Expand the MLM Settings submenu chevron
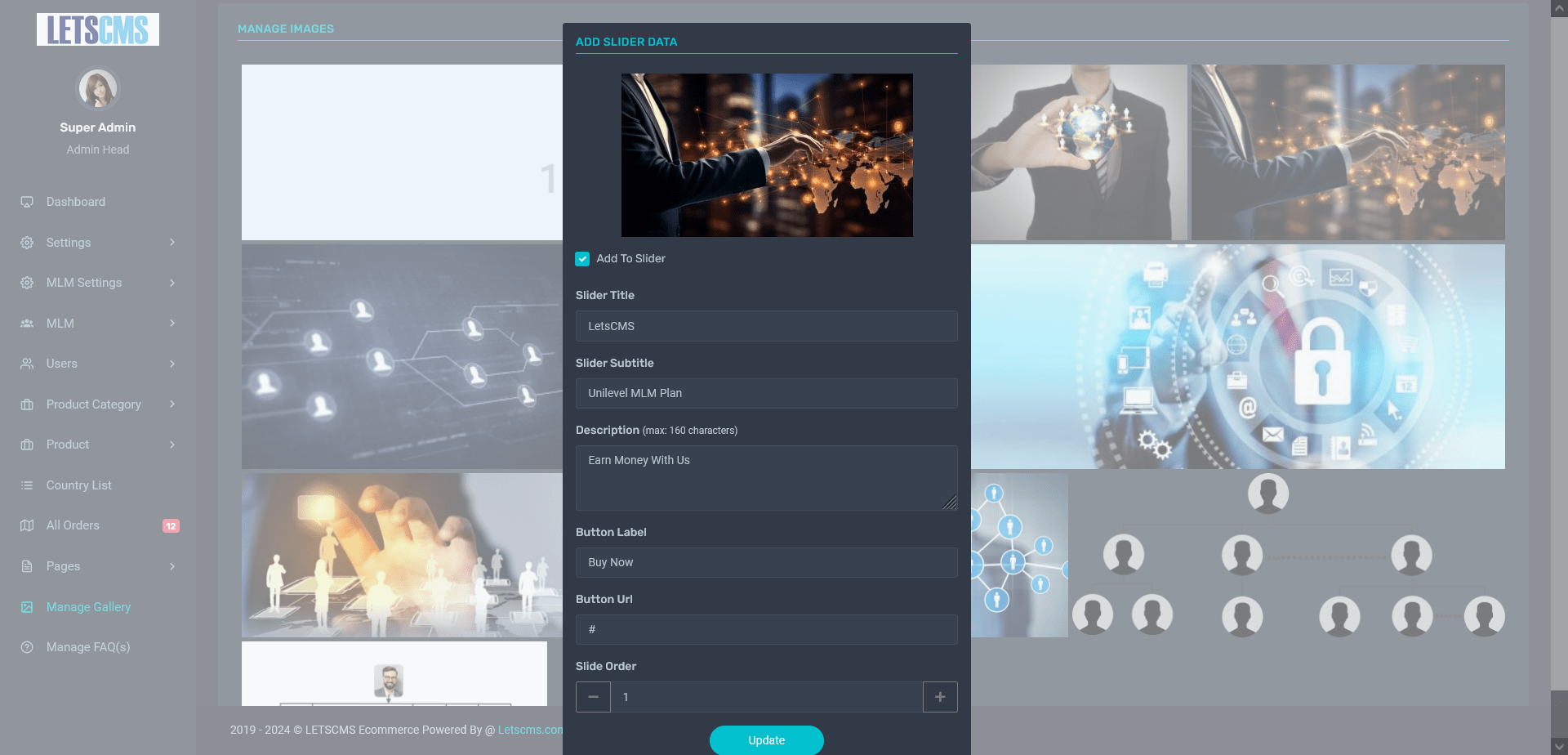 (x=172, y=283)
